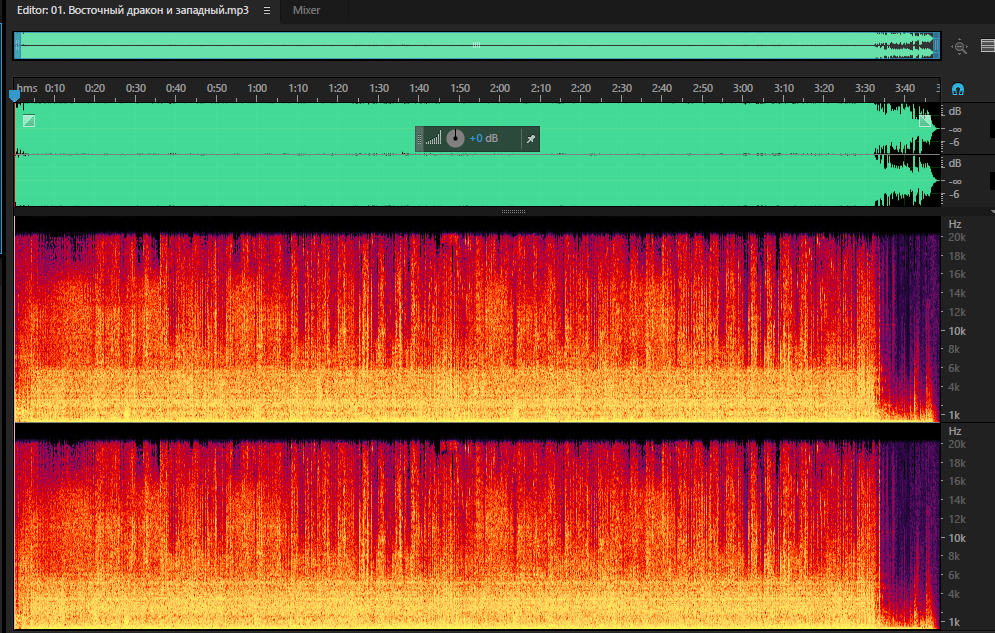
Task: Click the volume bars icon in HUD
Action: click(433, 138)
